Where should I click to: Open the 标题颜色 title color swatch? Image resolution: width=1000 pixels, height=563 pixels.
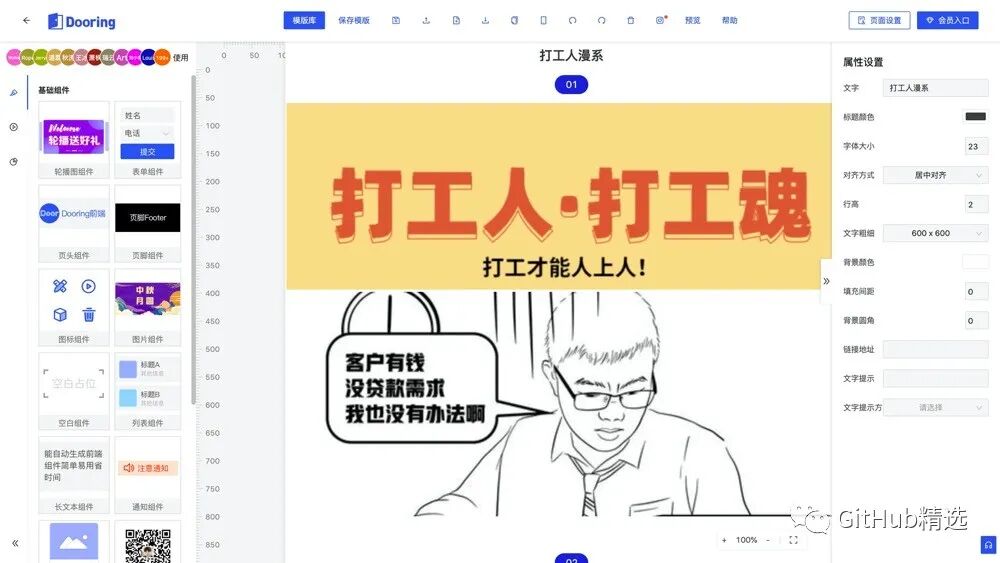click(x=976, y=117)
